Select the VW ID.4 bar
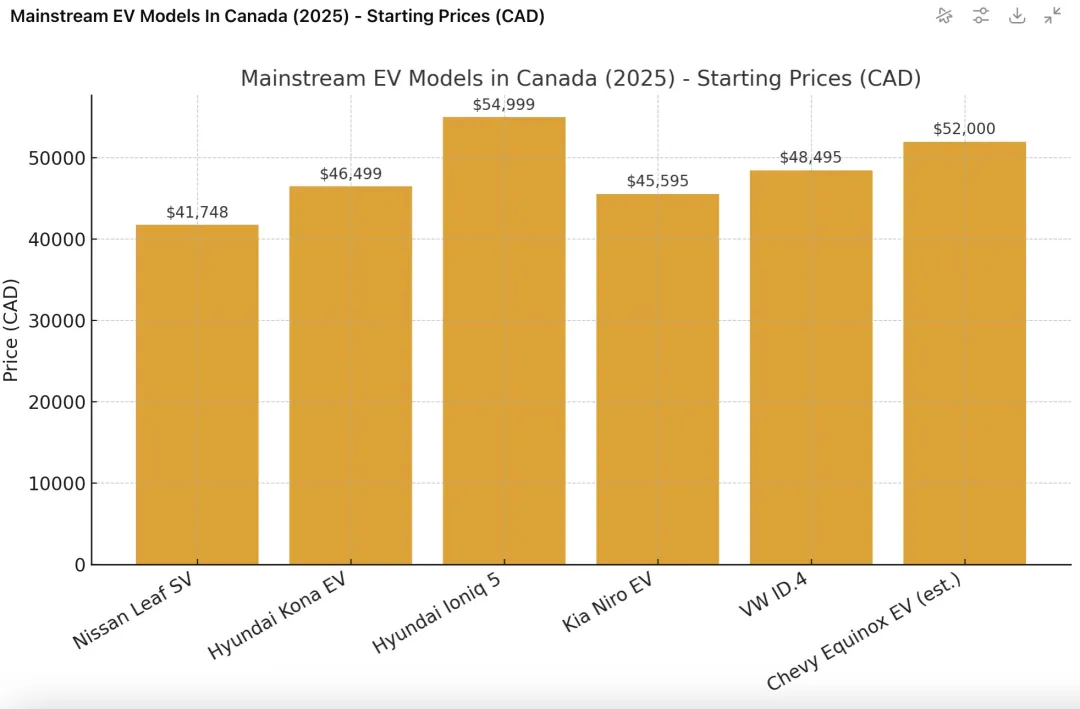The image size is (1080, 709). (811, 368)
